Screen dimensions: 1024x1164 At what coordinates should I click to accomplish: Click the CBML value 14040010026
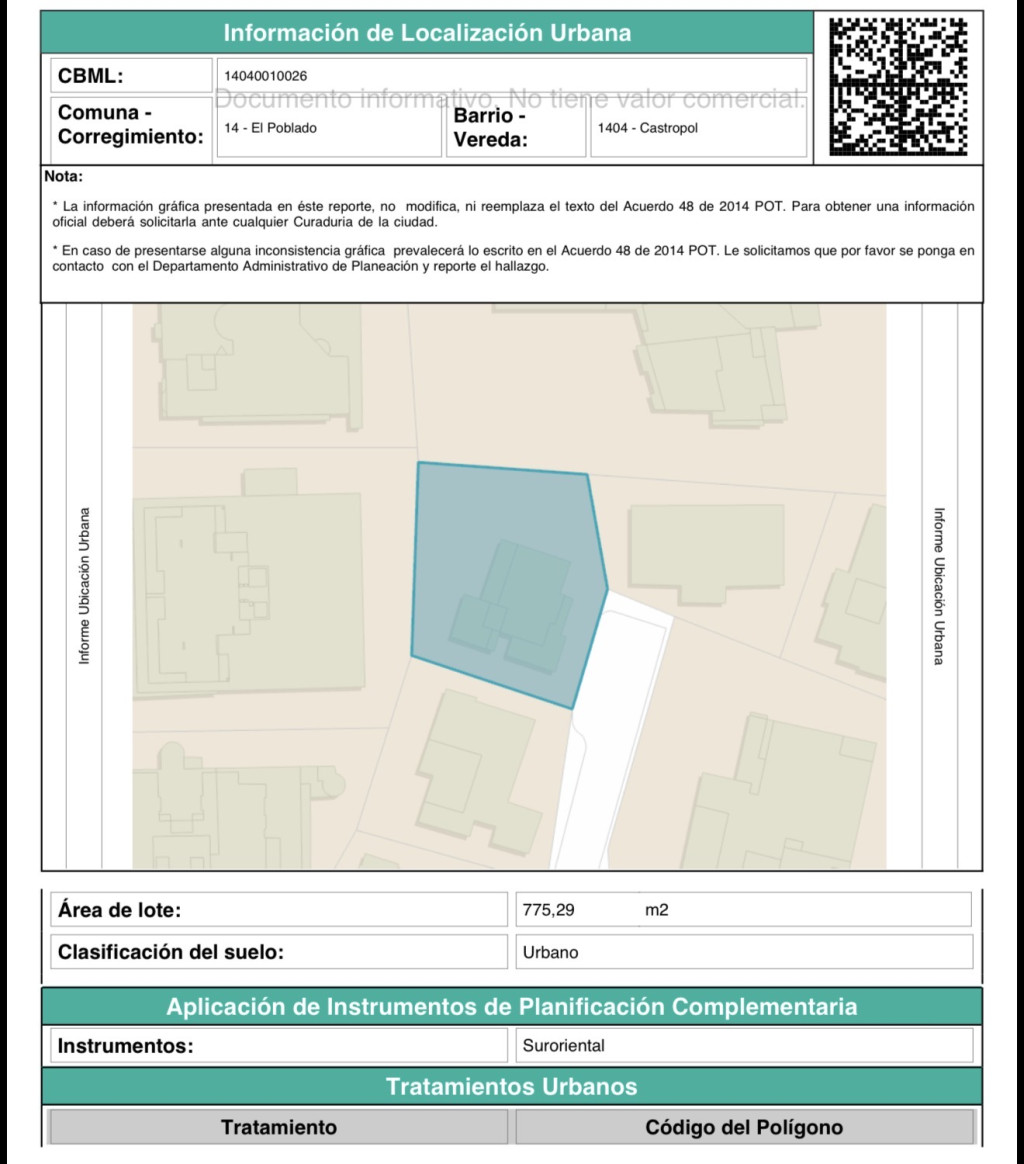[x=266, y=76]
